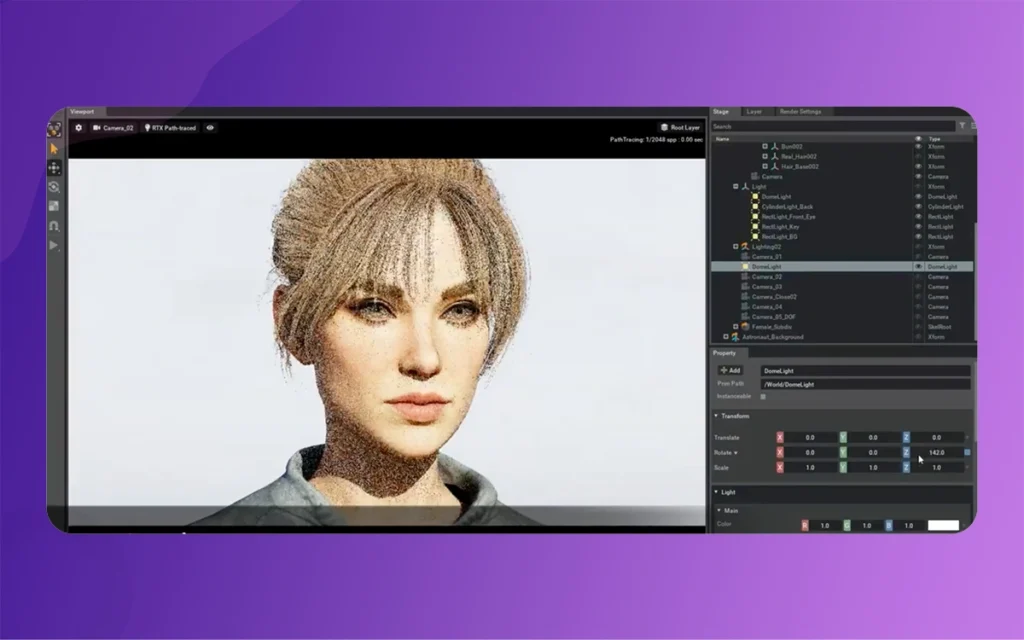
Task: Toggle RectLight_Key visibility eye
Action: (918, 227)
